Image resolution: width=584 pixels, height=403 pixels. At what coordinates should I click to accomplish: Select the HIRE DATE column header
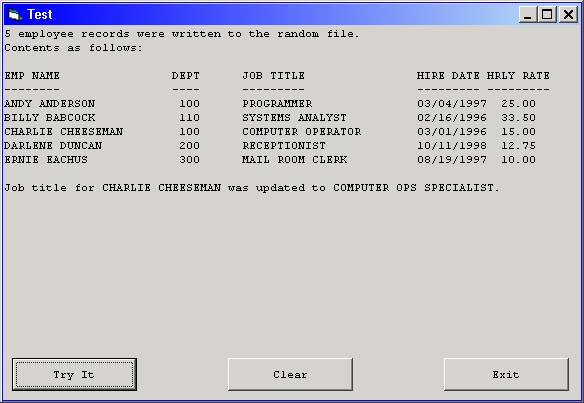448,76
